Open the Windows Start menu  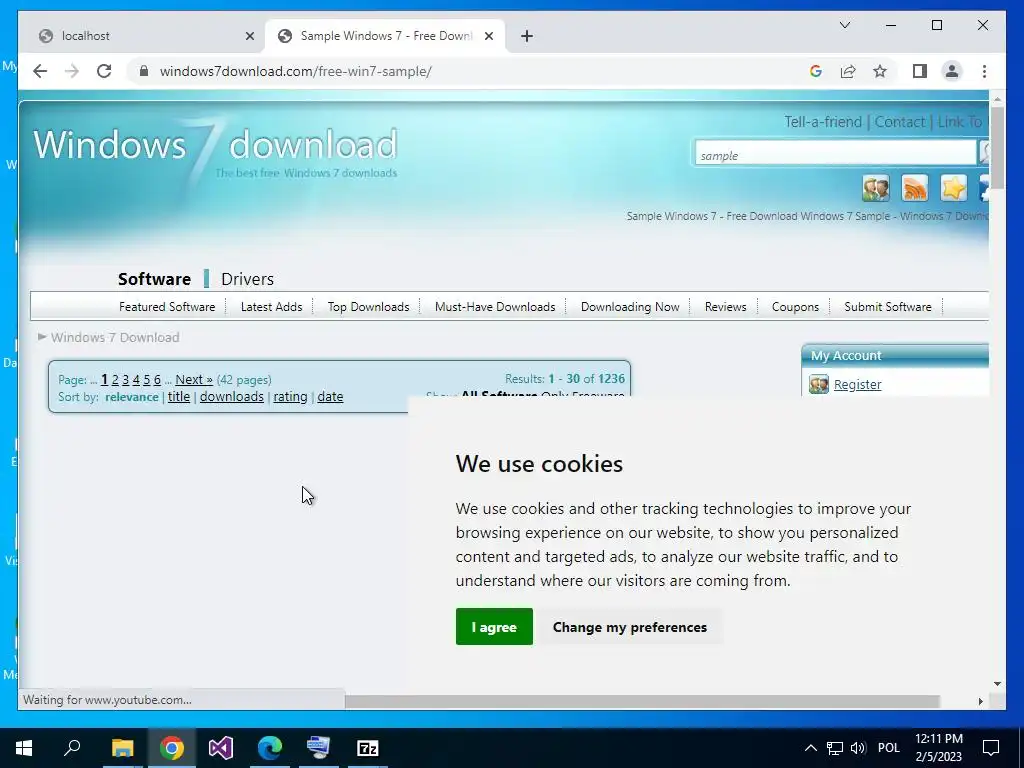24,748
